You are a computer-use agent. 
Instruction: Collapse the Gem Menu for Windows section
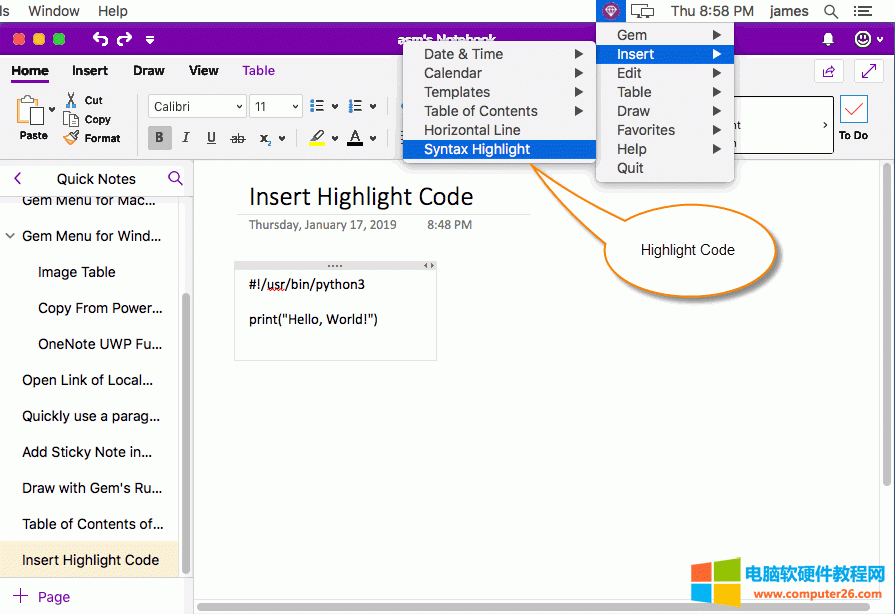(10, 236)
